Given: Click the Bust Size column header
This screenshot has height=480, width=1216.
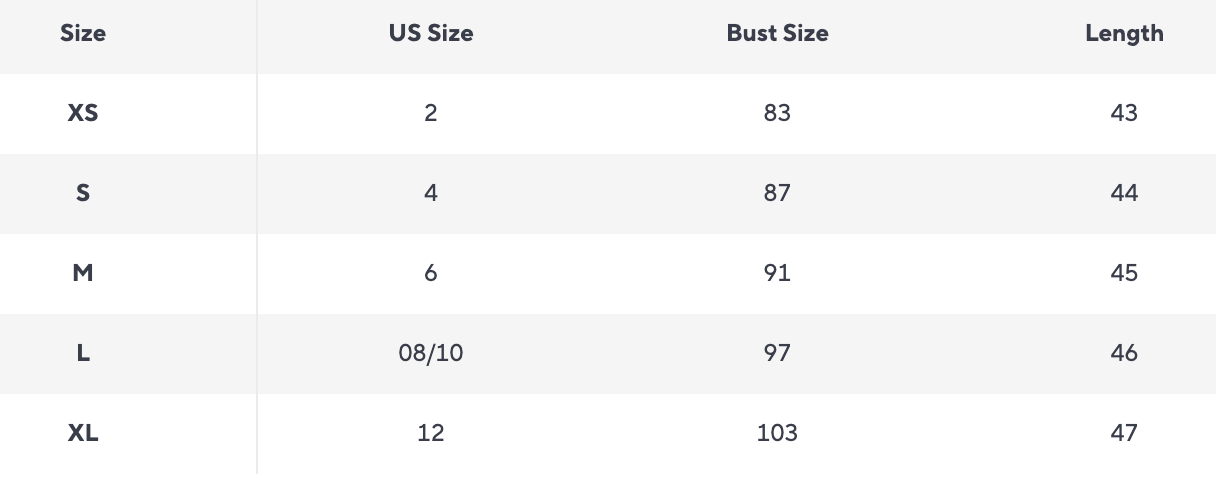Looking at the screenshot, I should (777, 33).
